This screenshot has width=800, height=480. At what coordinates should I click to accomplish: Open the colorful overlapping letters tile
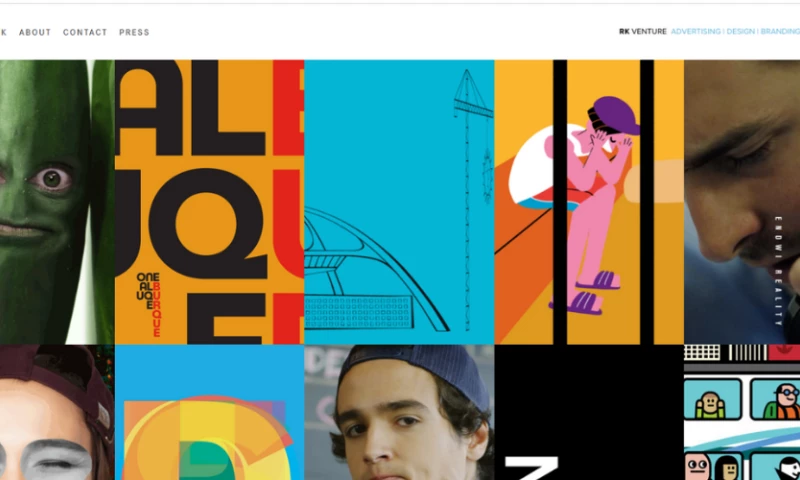(210, 412)
